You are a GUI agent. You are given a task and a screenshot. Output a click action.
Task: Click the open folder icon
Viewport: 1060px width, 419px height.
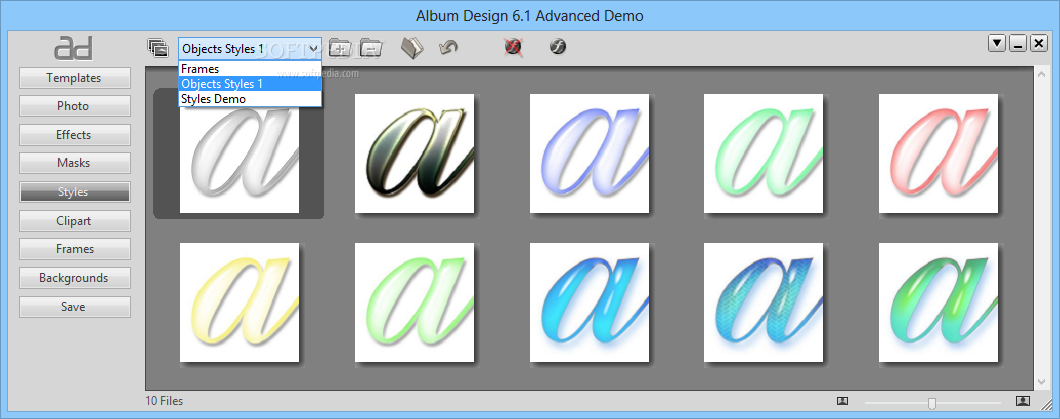[x=412, y=47]
